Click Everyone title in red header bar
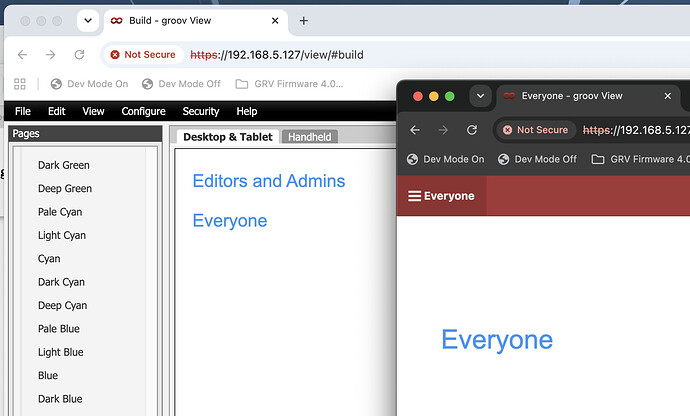690x416 pixels. (x=449, y=196)
